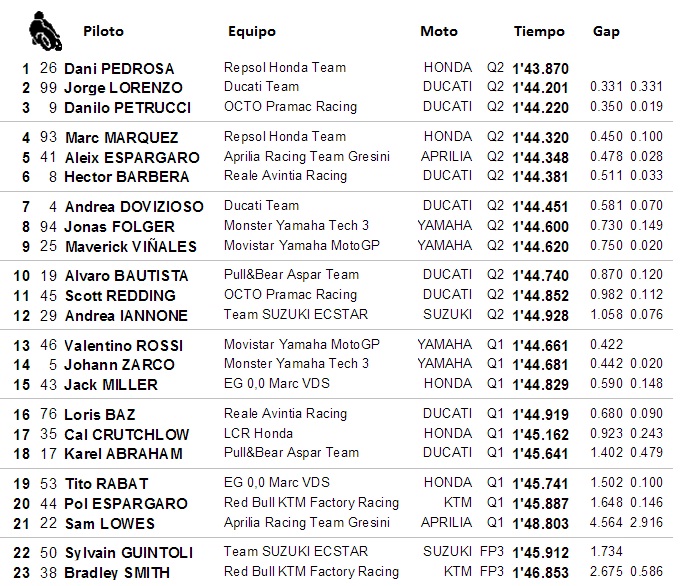Click Marc MARQUEZ's name
The image size is (694, 586).
(x=122, y=138)
